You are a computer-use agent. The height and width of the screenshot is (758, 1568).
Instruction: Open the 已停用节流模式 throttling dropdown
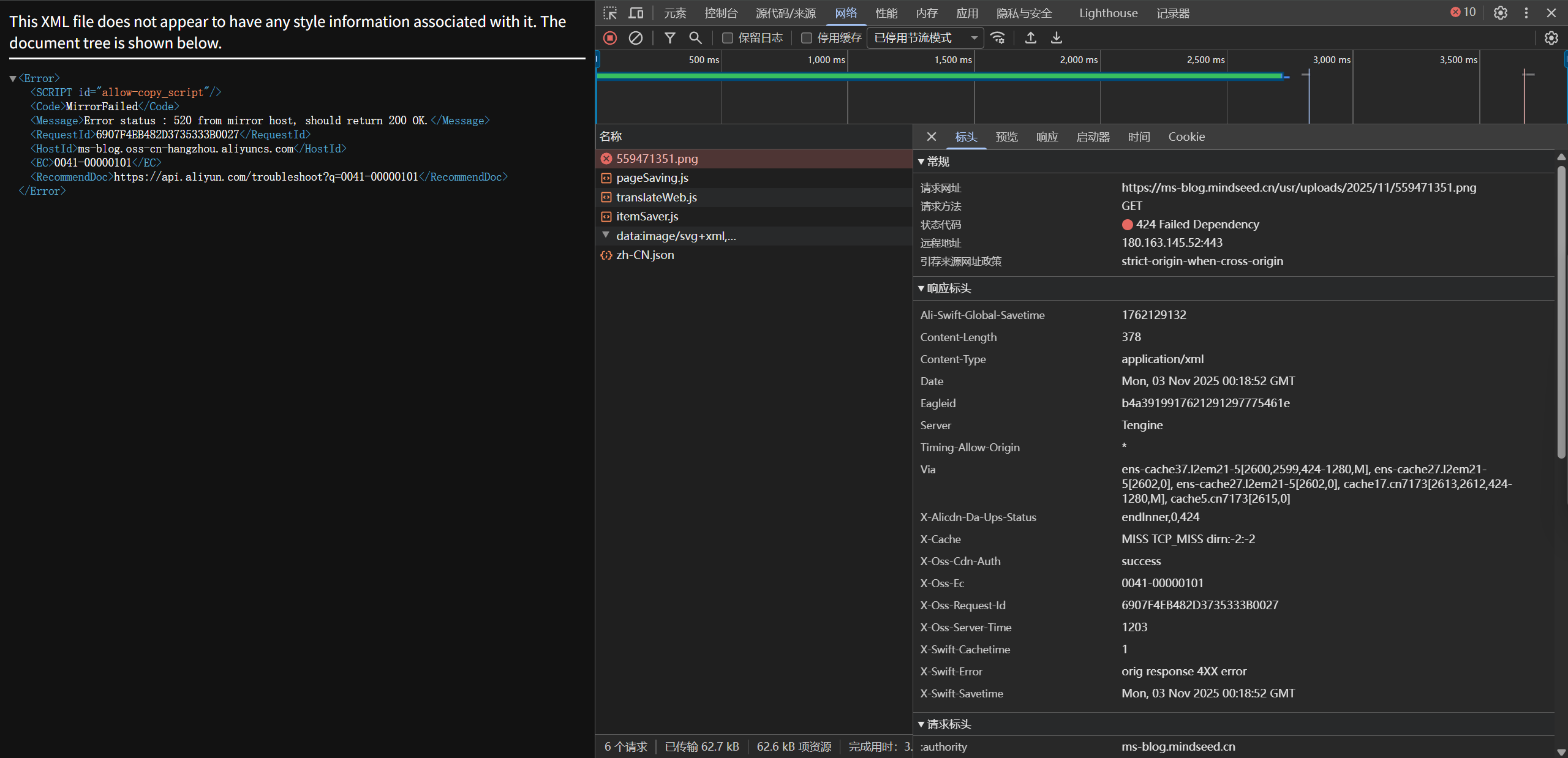pyautogui.click(x=925, y=38)
